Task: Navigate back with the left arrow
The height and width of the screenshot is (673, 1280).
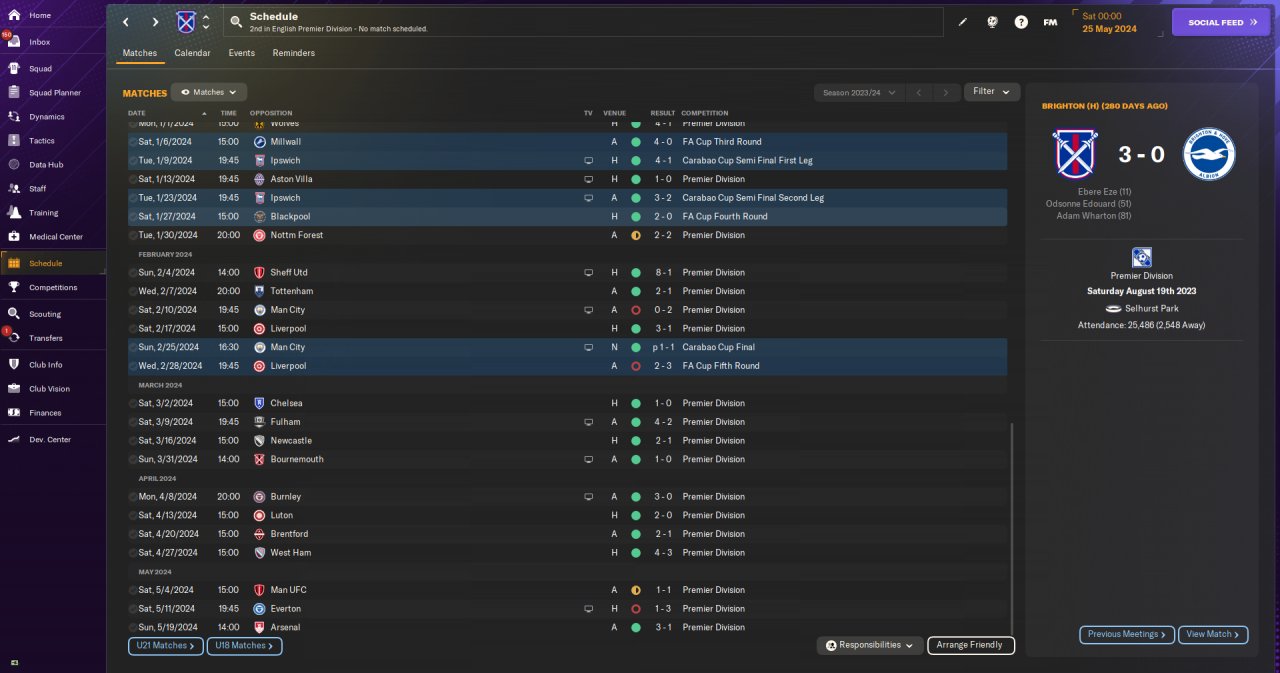Action: click(126, 22)
